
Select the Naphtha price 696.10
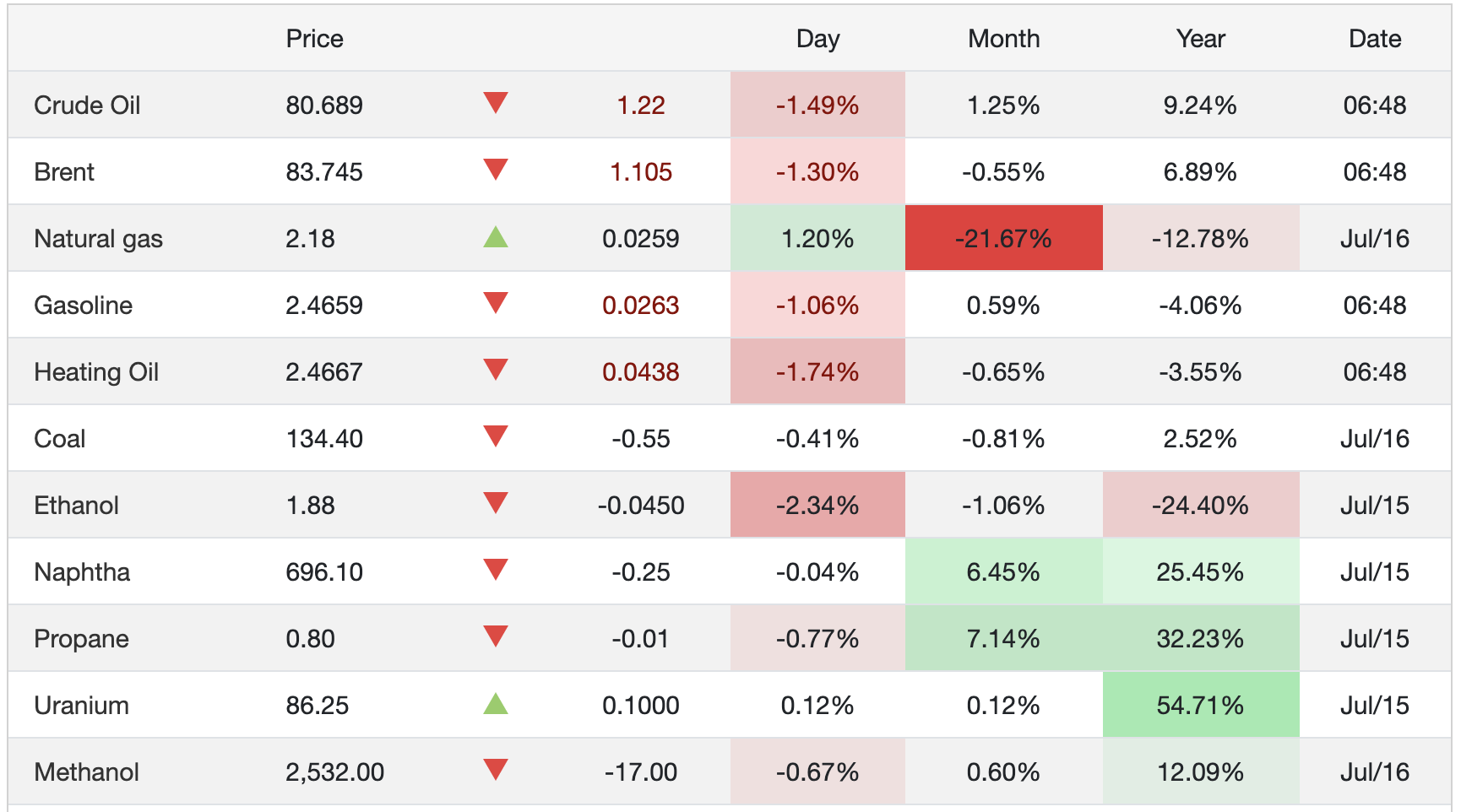(324, 572)
